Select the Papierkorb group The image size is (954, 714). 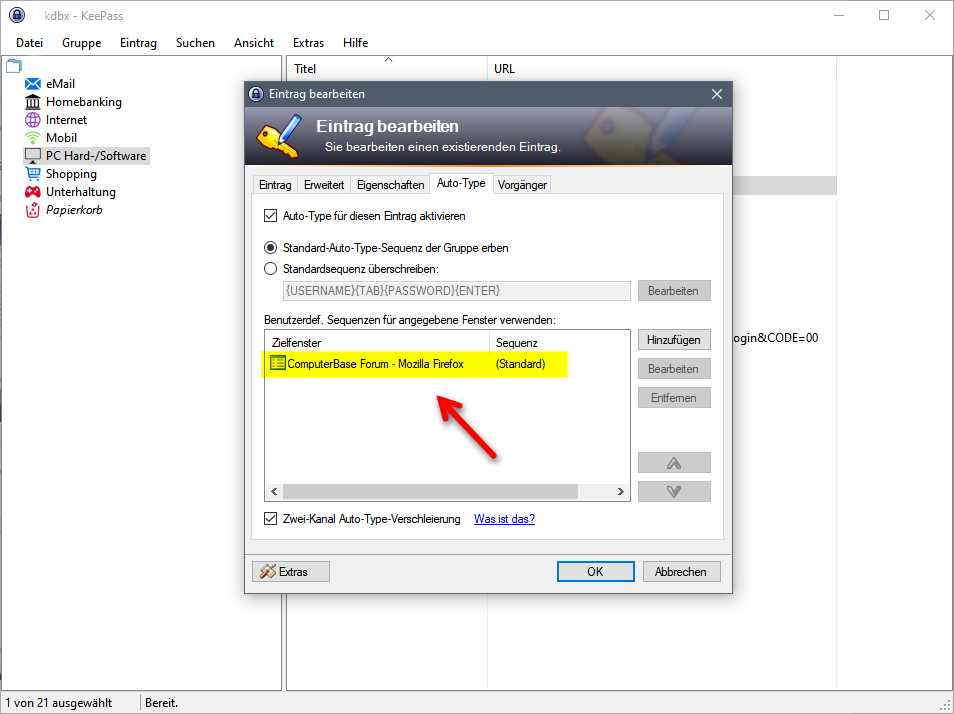74,210
